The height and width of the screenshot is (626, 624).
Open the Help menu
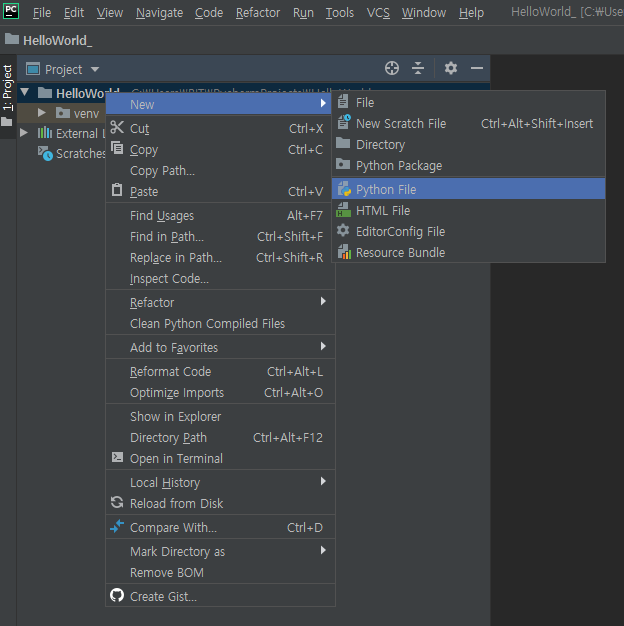471,13
